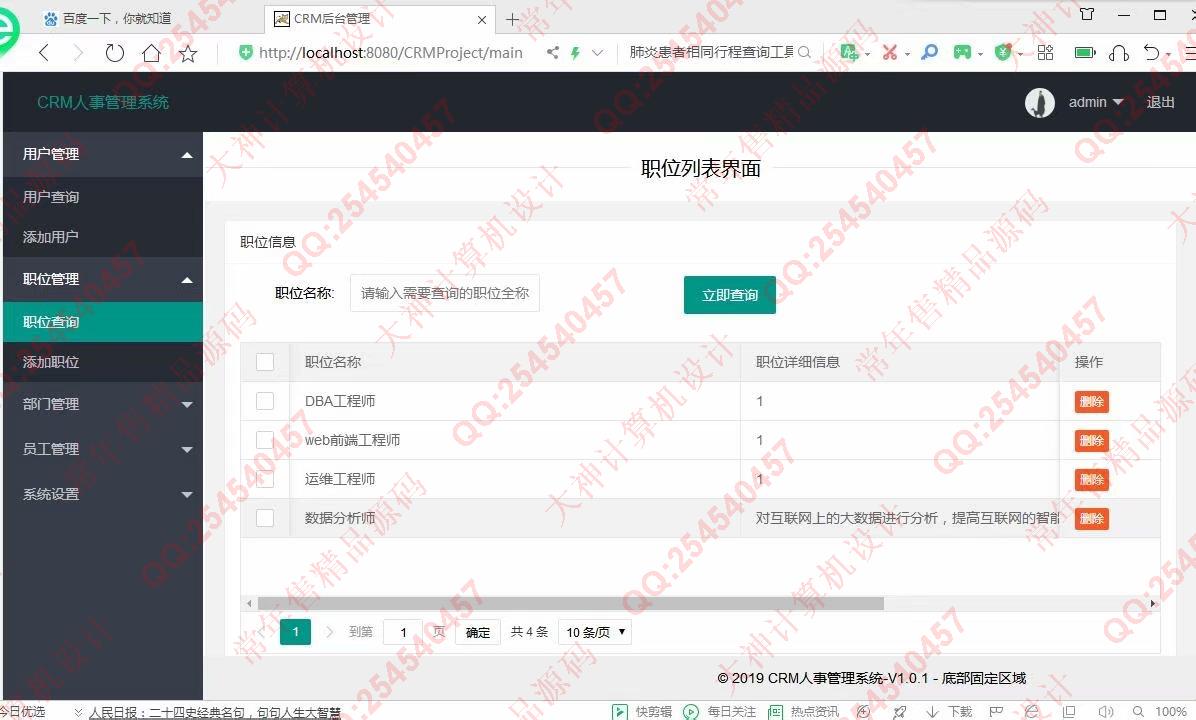Viewport: 1196px width, 720px height.
Task: Open the extensions grid icon
Action: tap(1046, 52)
